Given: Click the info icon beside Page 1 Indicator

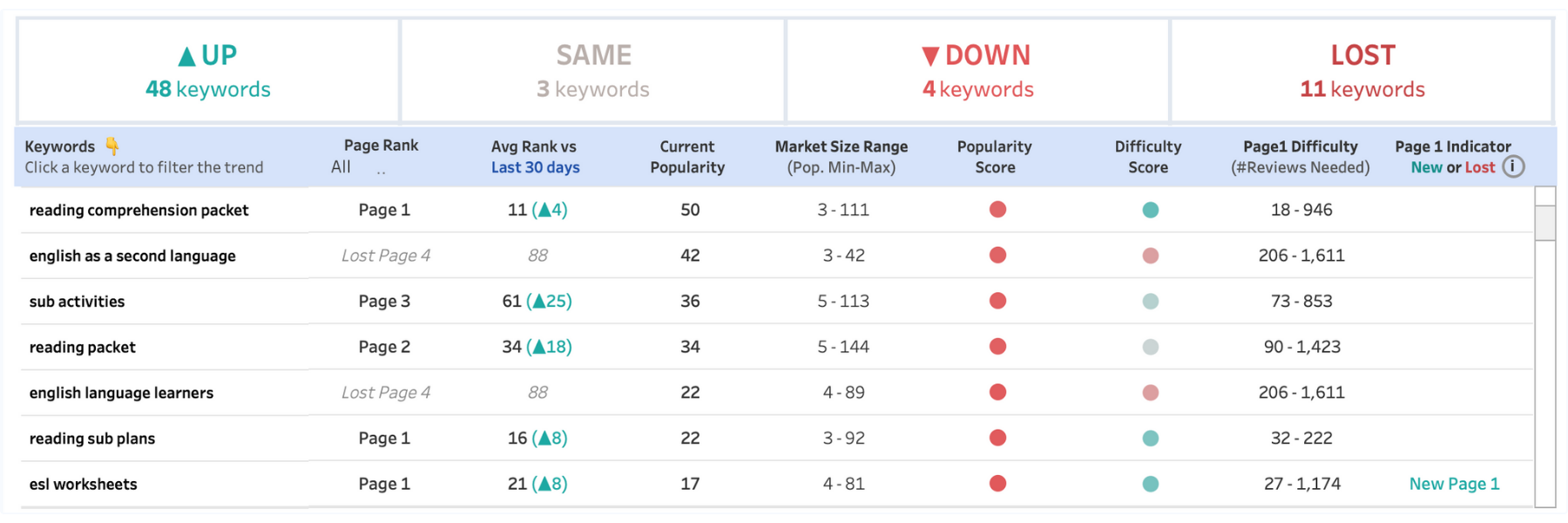Looking at the screenshot, I should [1514, 167].
